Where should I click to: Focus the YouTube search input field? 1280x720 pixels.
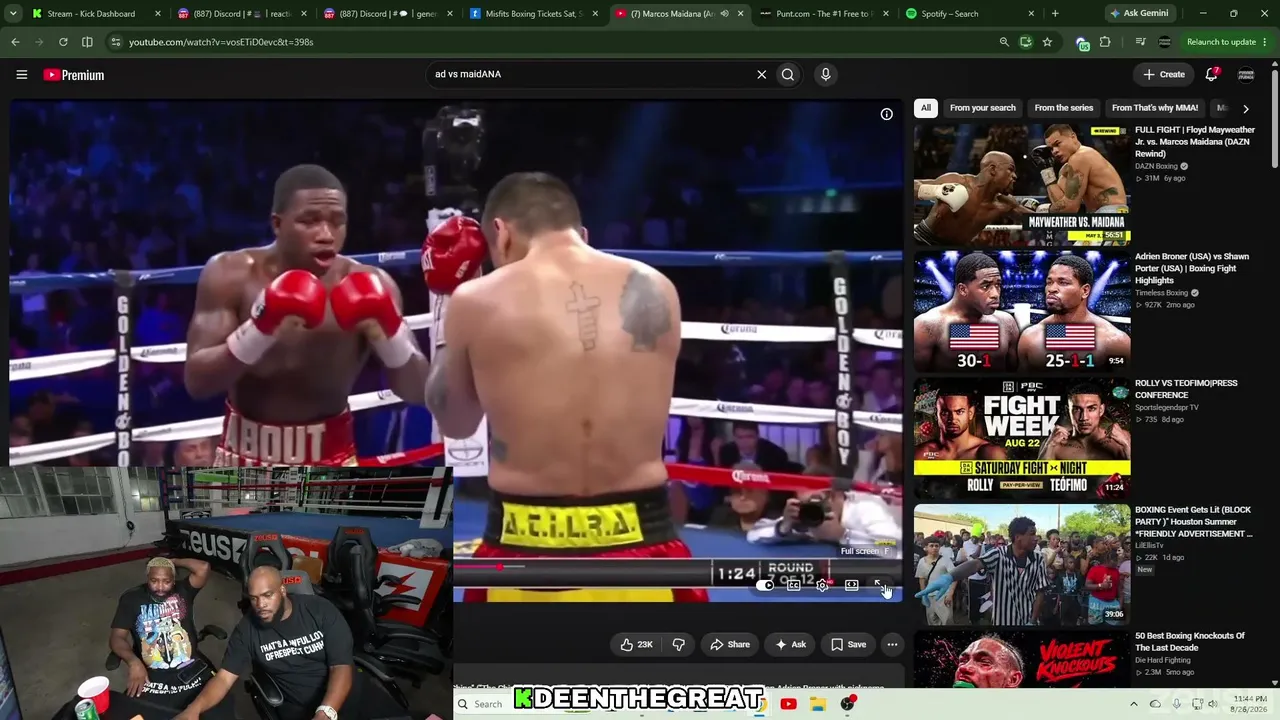tap(590, 74)
